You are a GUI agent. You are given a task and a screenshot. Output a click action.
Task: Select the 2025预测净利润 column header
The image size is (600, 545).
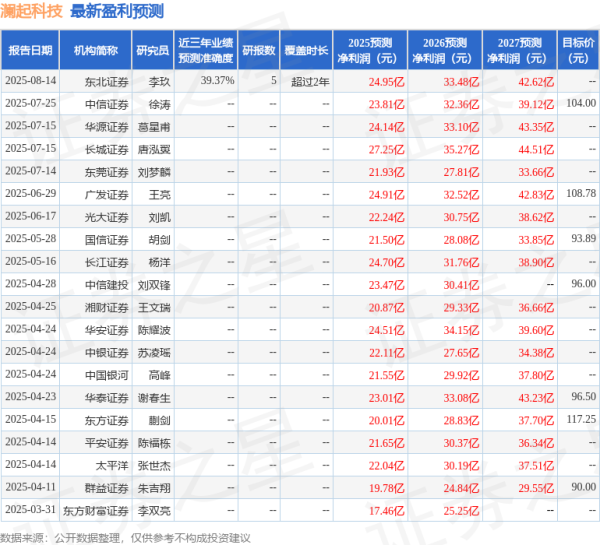coord(370,50)
